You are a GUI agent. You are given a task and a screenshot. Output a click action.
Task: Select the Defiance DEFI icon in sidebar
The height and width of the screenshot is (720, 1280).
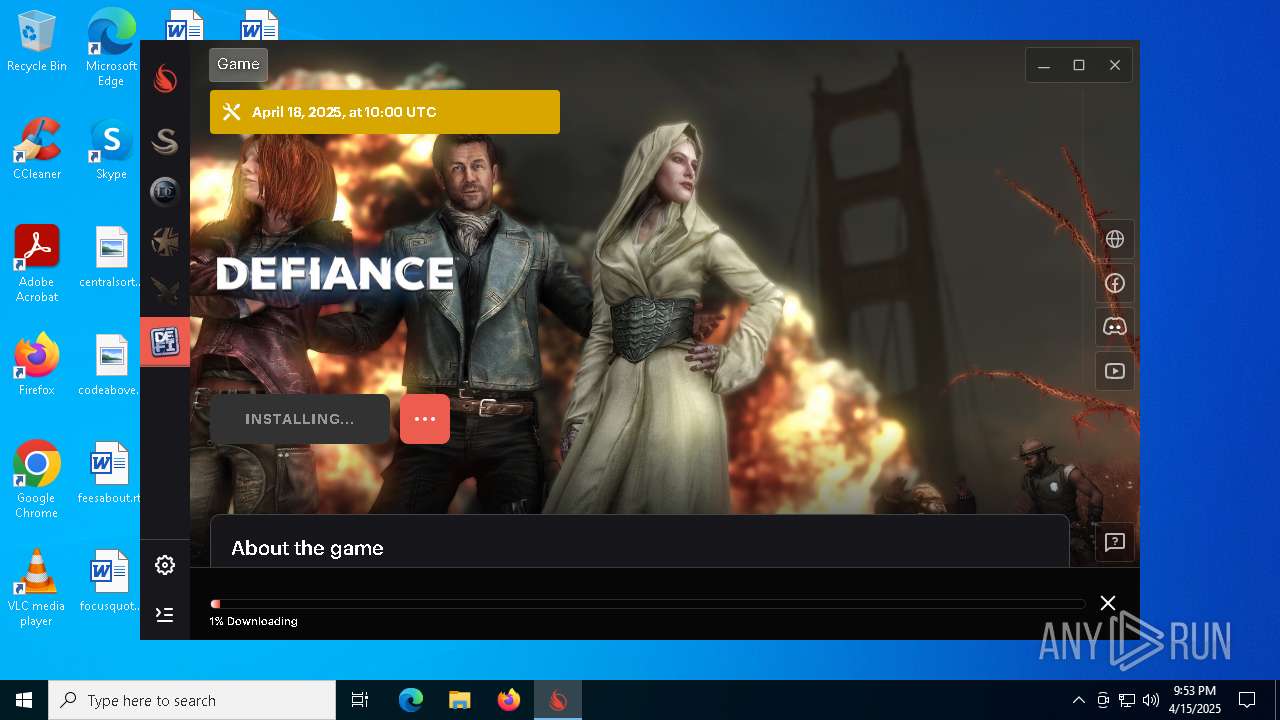(165, 342)
